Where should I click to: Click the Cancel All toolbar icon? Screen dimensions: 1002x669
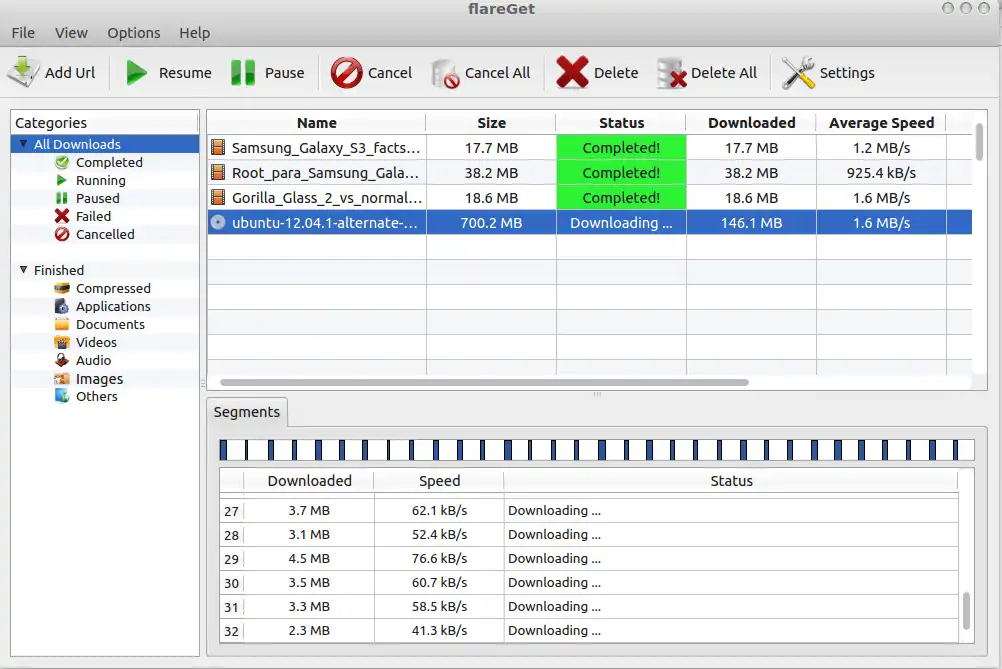point(445,74)
